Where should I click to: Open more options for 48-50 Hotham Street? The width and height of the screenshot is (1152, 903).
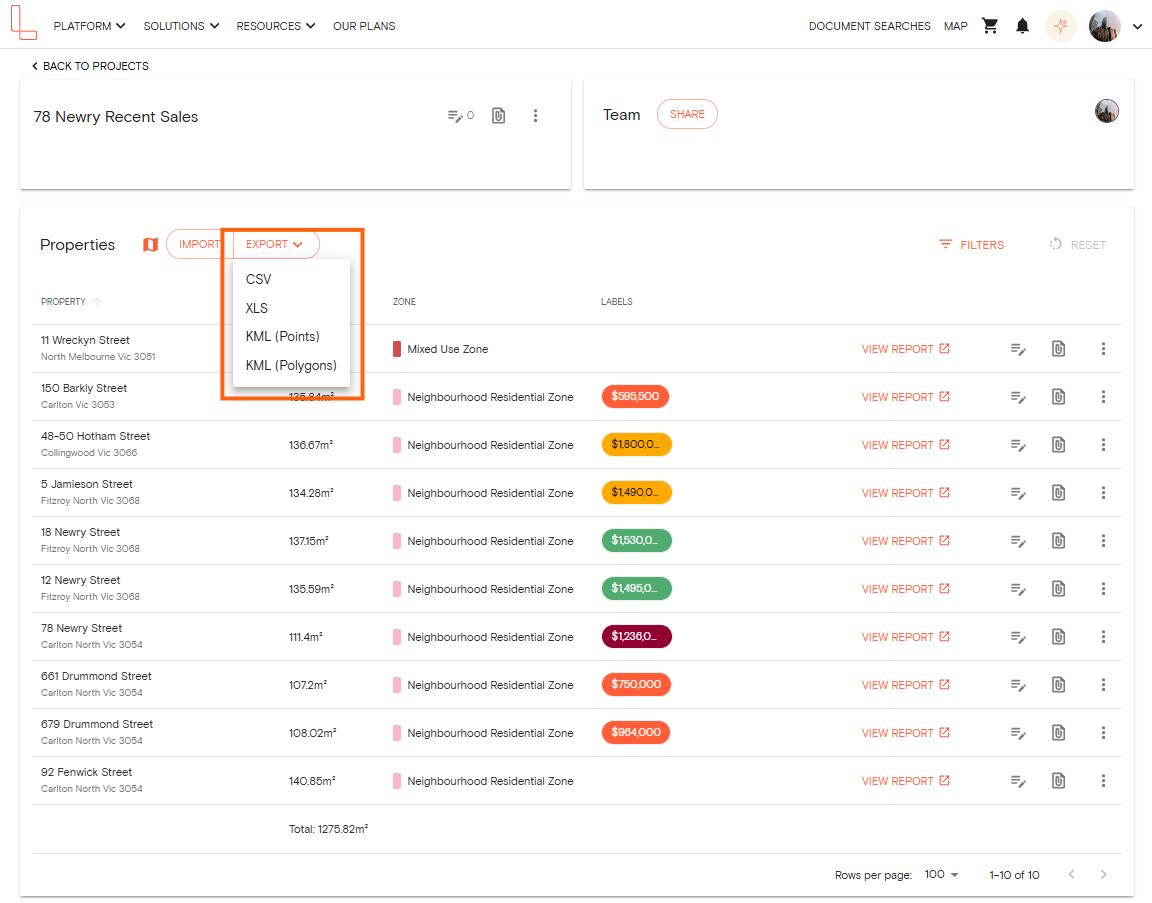(x=1103, y=445)
